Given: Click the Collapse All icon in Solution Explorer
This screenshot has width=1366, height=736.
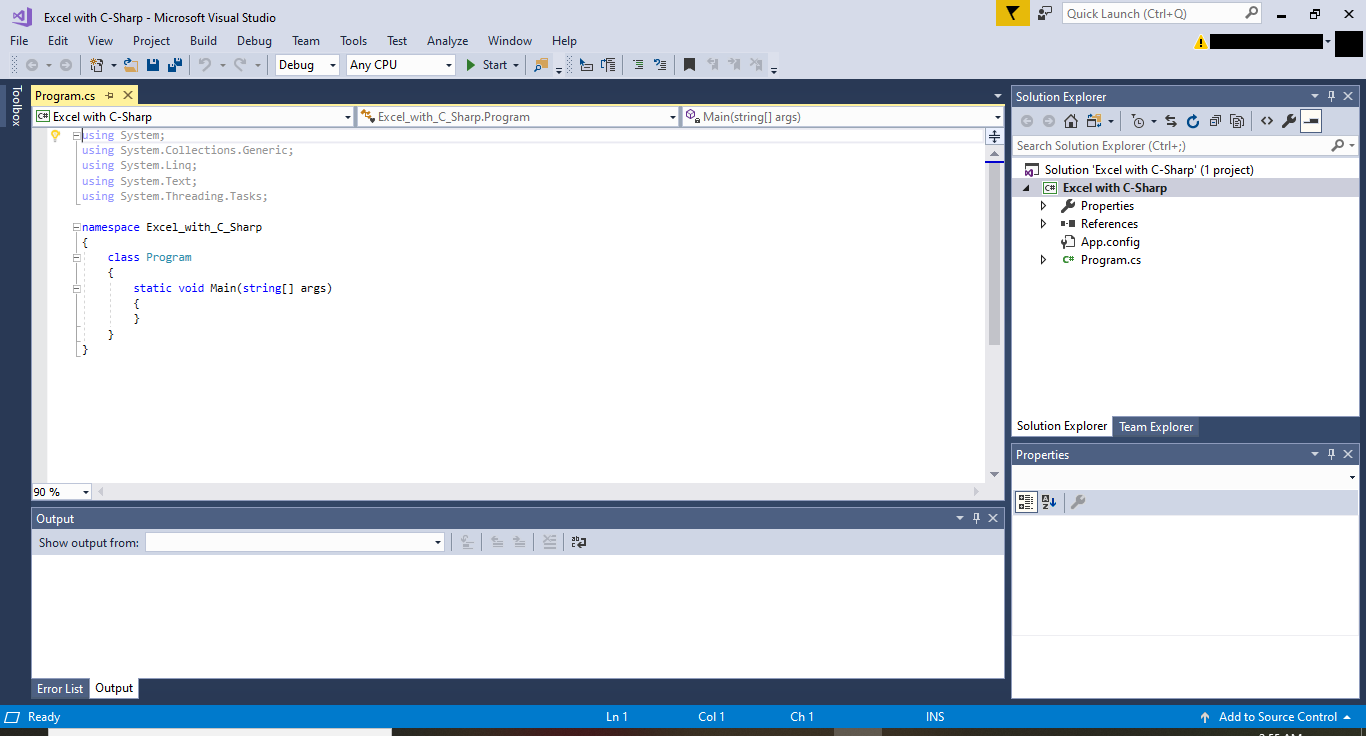Looking at the screenshot, I should point(1215,121).
